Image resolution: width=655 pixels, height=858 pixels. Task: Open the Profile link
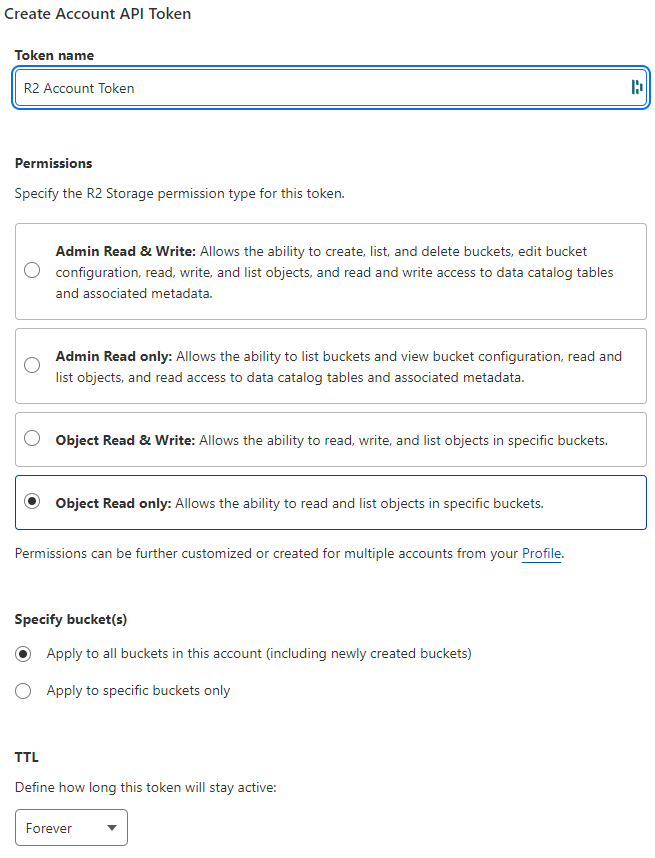(541, 553)
